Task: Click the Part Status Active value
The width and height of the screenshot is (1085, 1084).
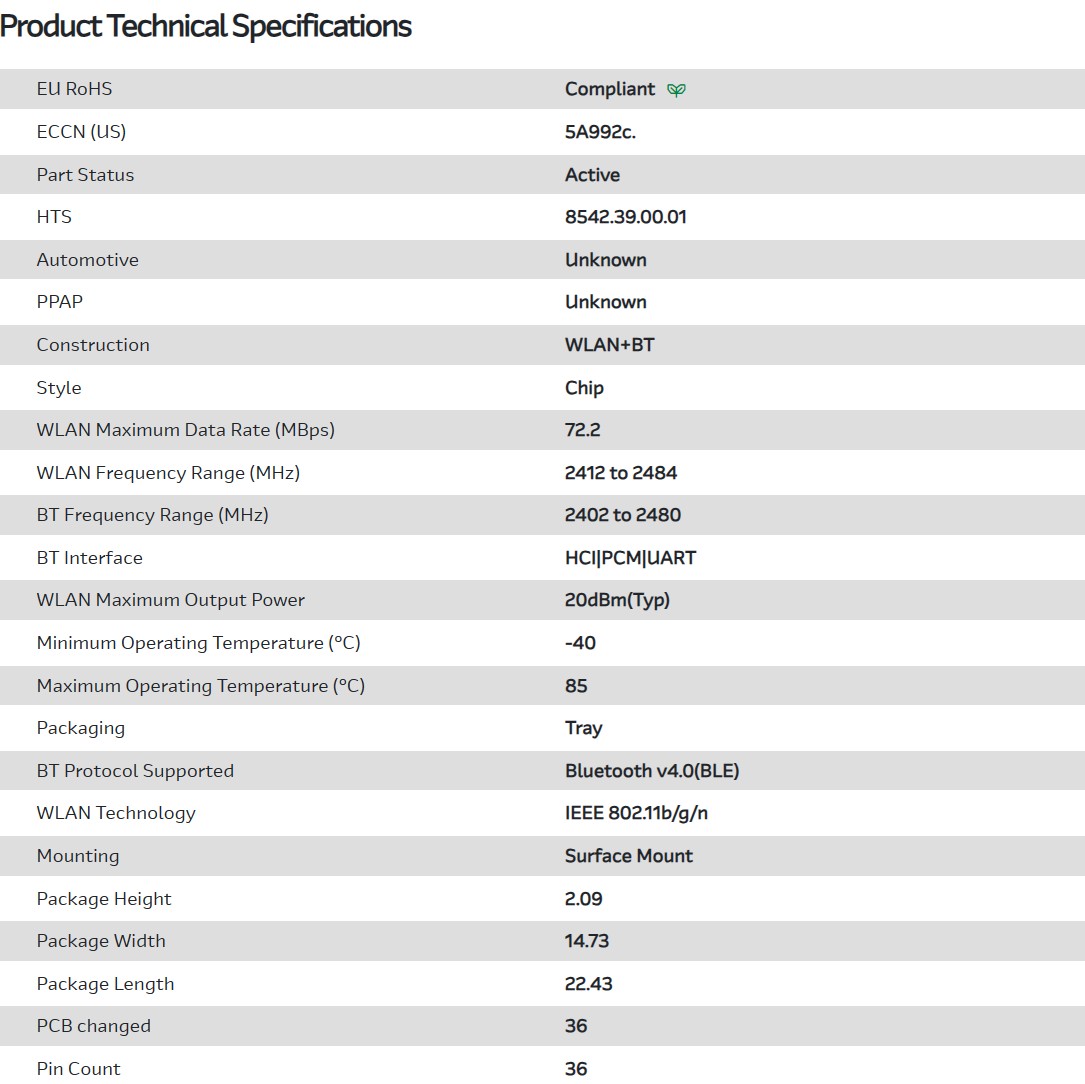Action: click(x=592, y=175)
